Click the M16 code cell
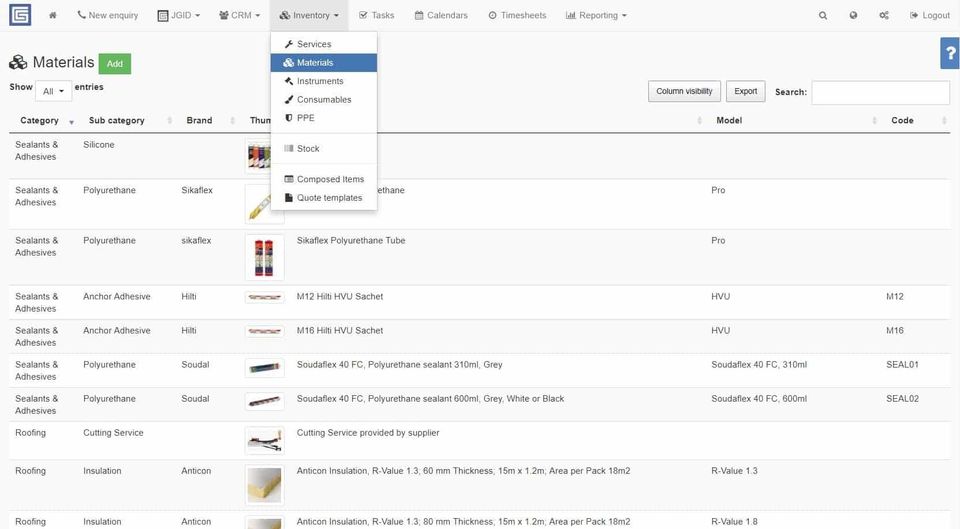Screen dimensions: 960x529 click(x=894, y=331)
